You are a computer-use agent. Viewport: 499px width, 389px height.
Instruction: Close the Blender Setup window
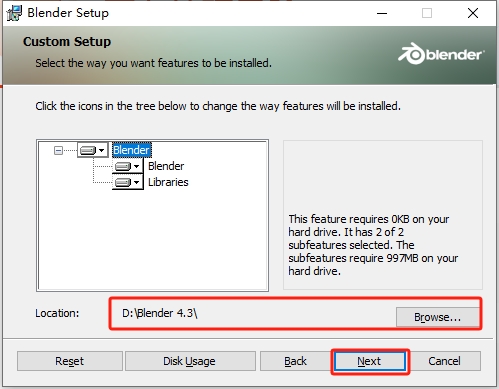point(473,13)
